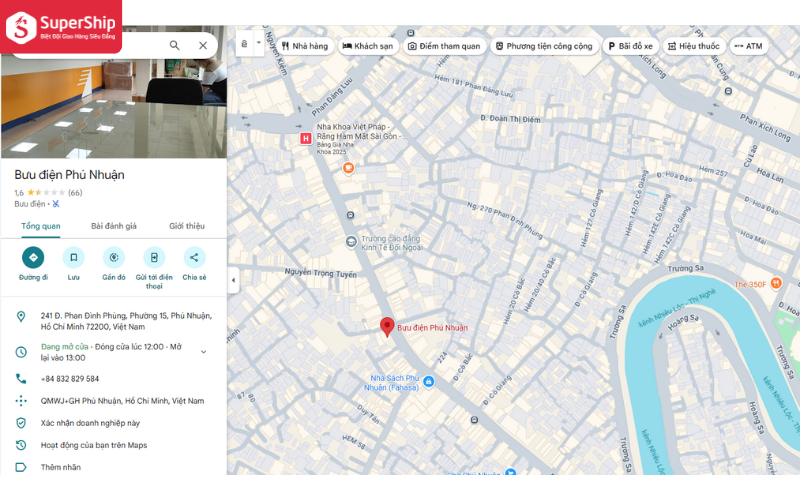Share the place with the Chia sẻ icon

pyautogui.click(x=194, y=258)
